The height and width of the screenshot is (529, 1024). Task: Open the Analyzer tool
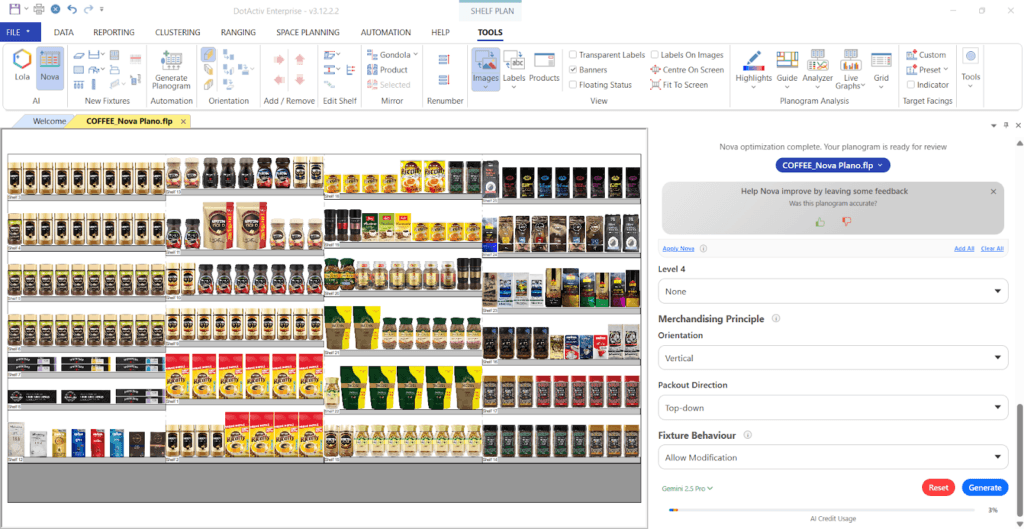point(817,65)
